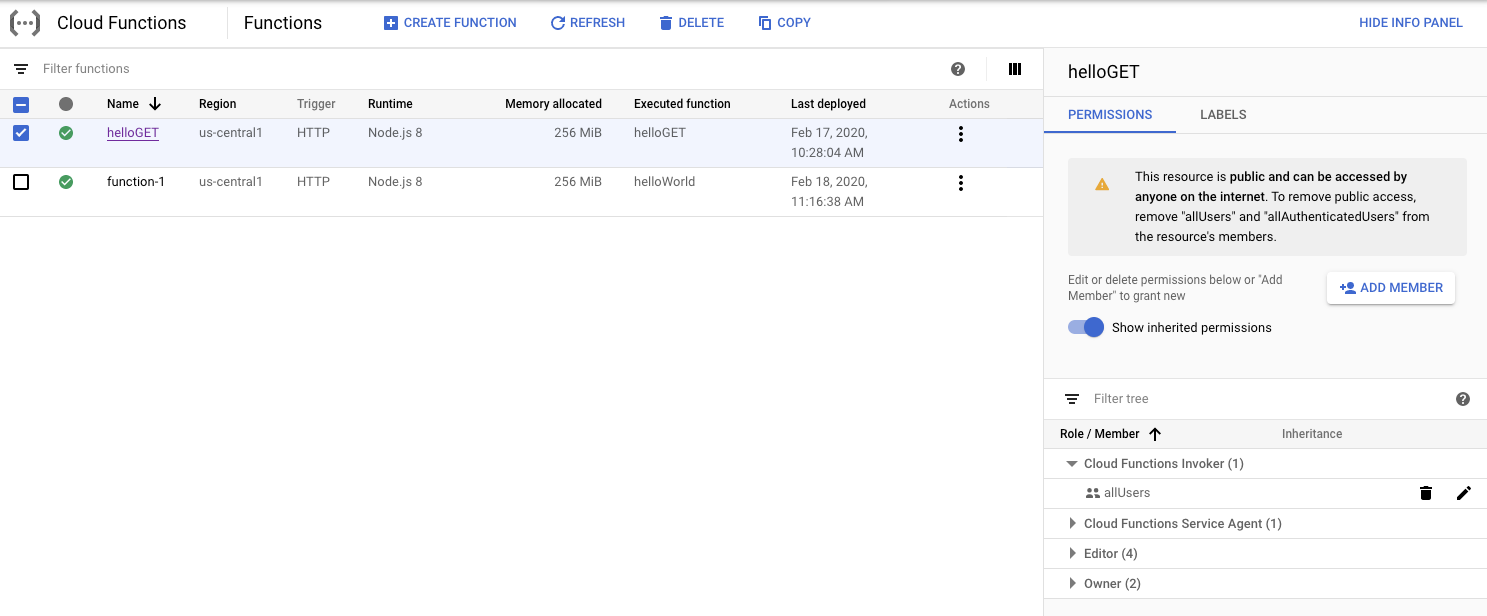1487x616 pixels.
Task: Click Feb 18, 2020 deployed date cell
Action: (x=829, y=192)
